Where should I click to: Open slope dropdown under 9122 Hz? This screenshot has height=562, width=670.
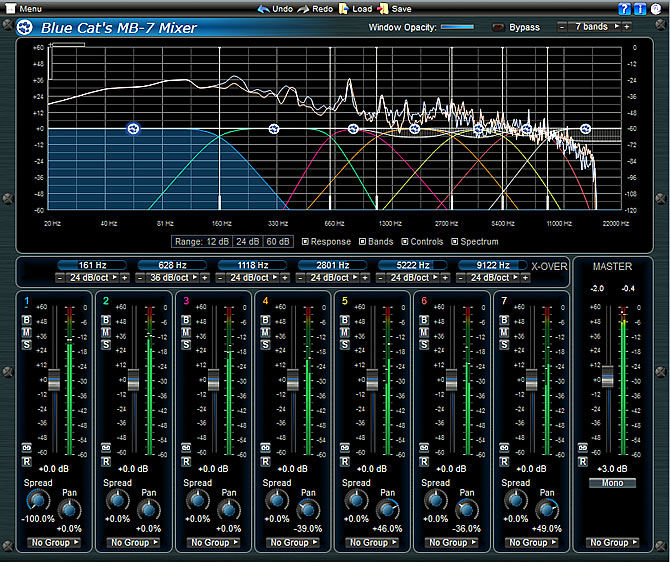pyautogui.click(x=493, y=278)
